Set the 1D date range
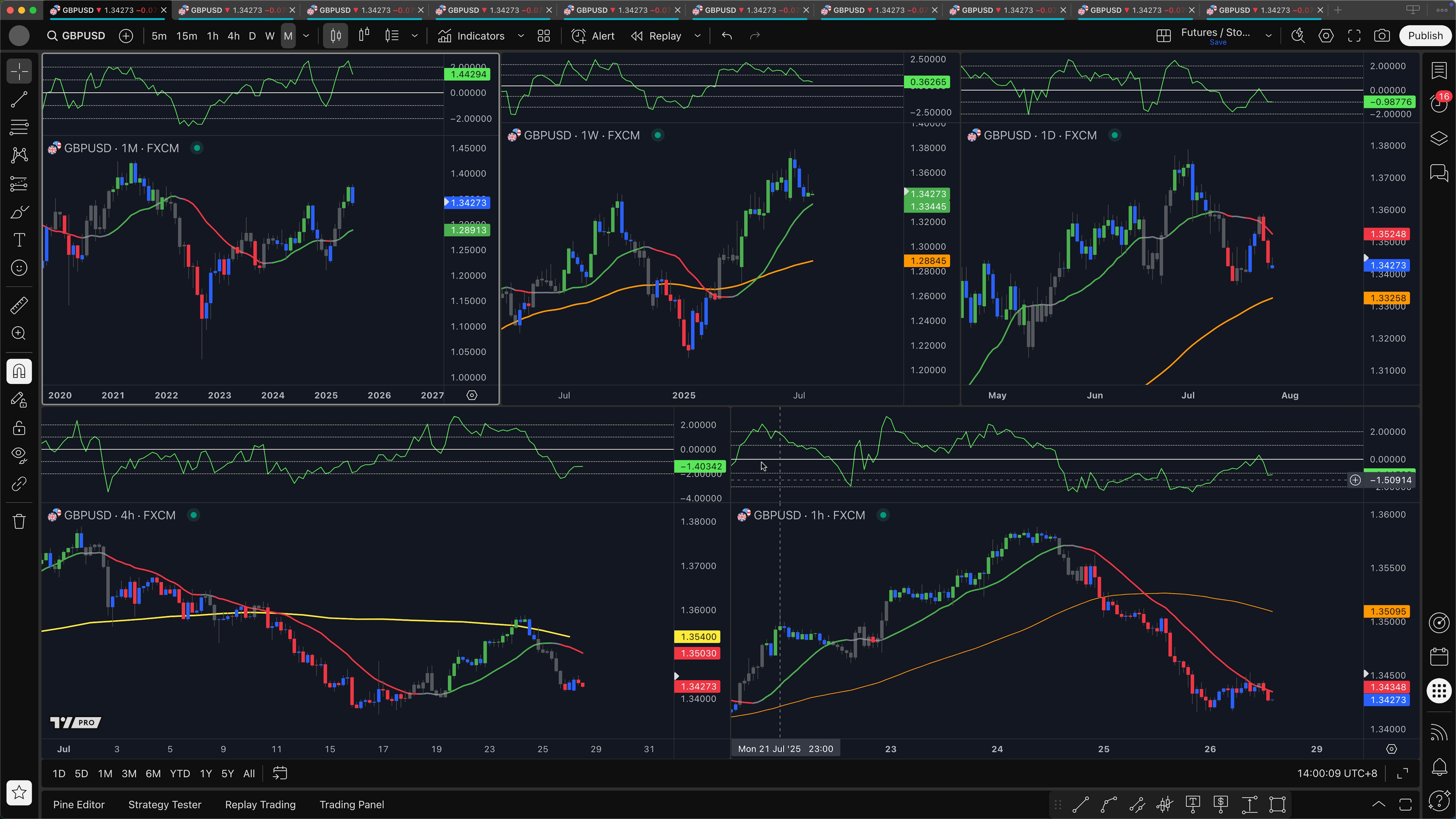 coord(59,773)
